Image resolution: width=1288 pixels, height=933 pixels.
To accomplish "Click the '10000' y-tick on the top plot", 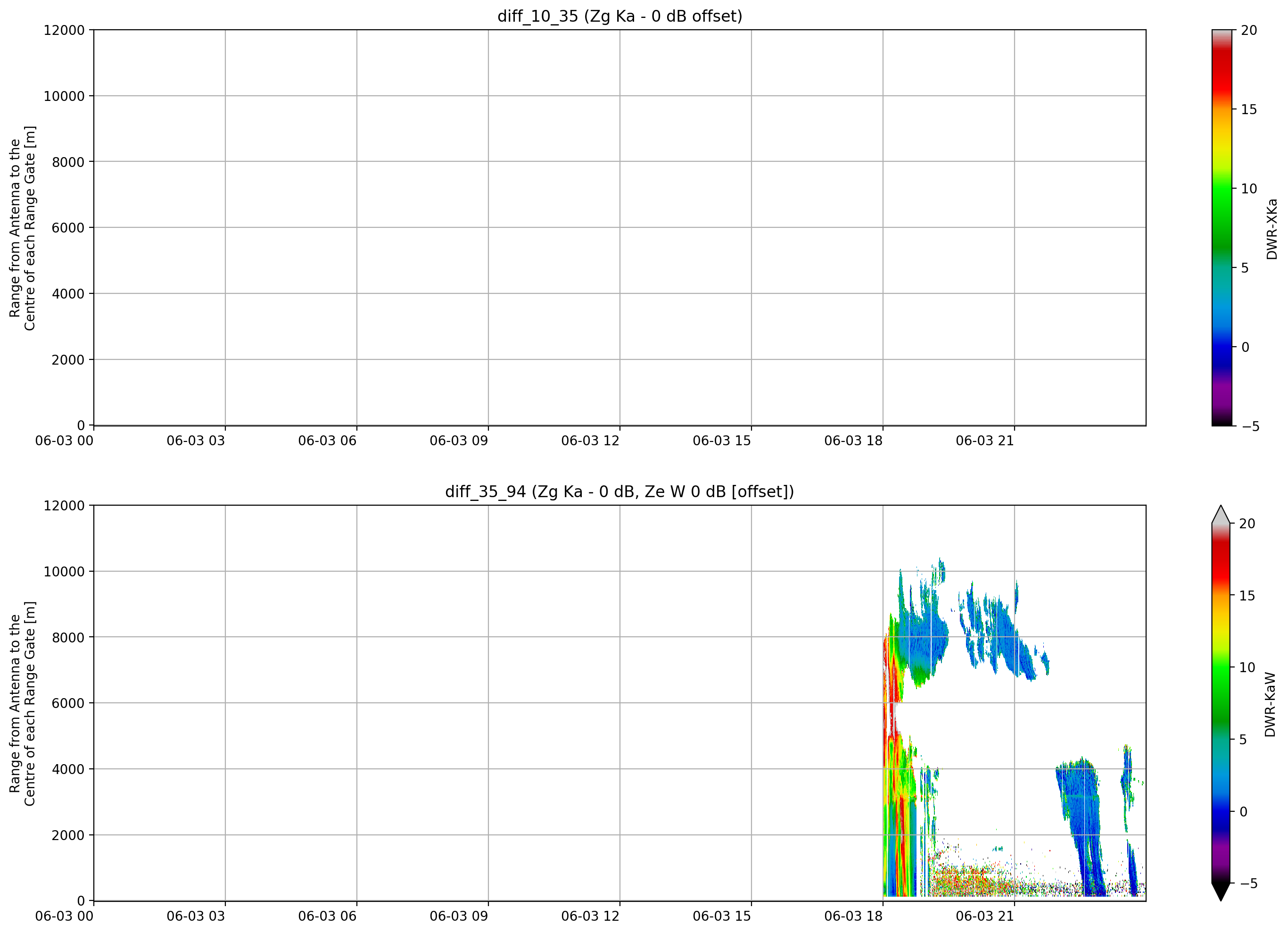I will [x=64, y=96].
